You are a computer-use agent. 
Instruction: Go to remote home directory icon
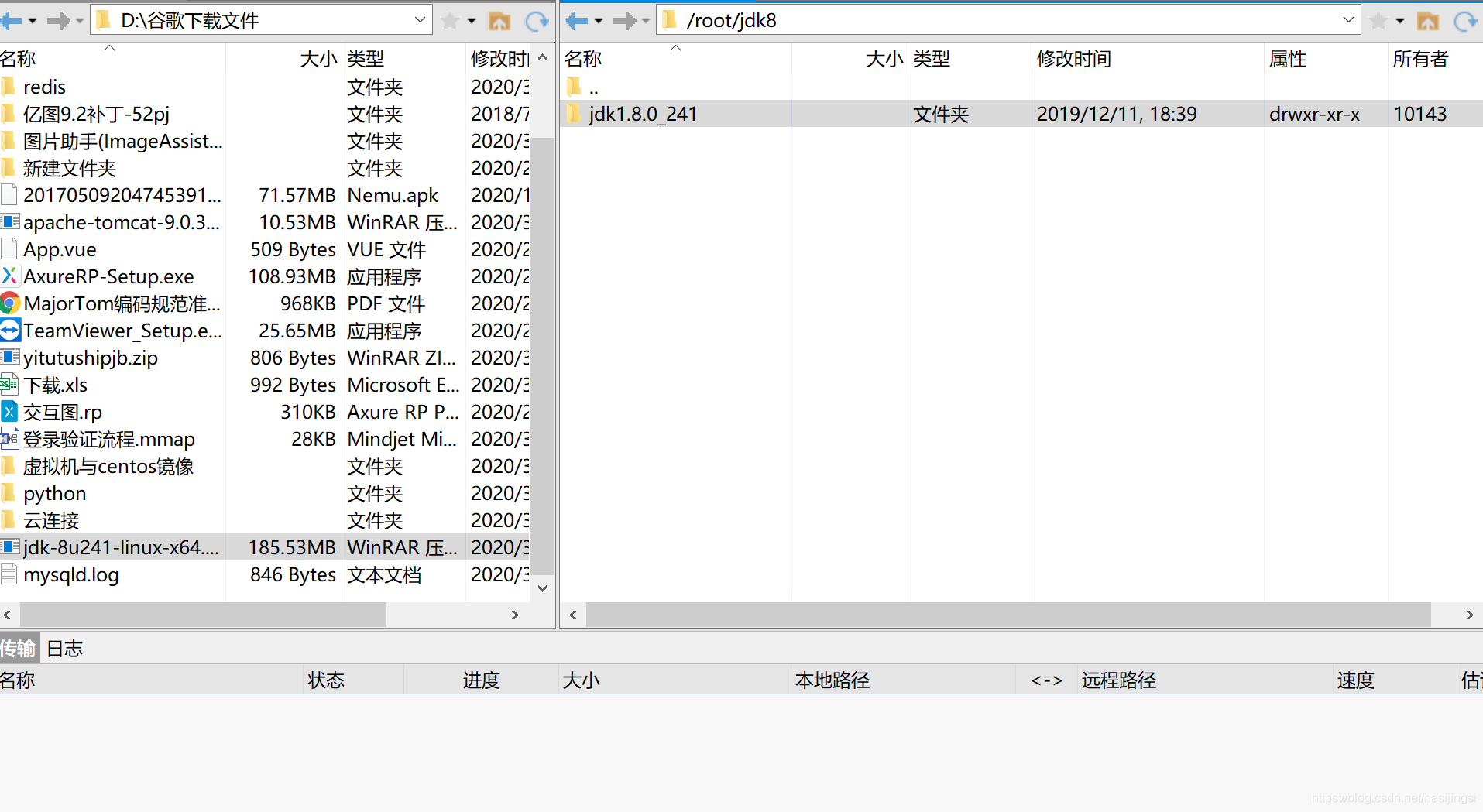1428,21
